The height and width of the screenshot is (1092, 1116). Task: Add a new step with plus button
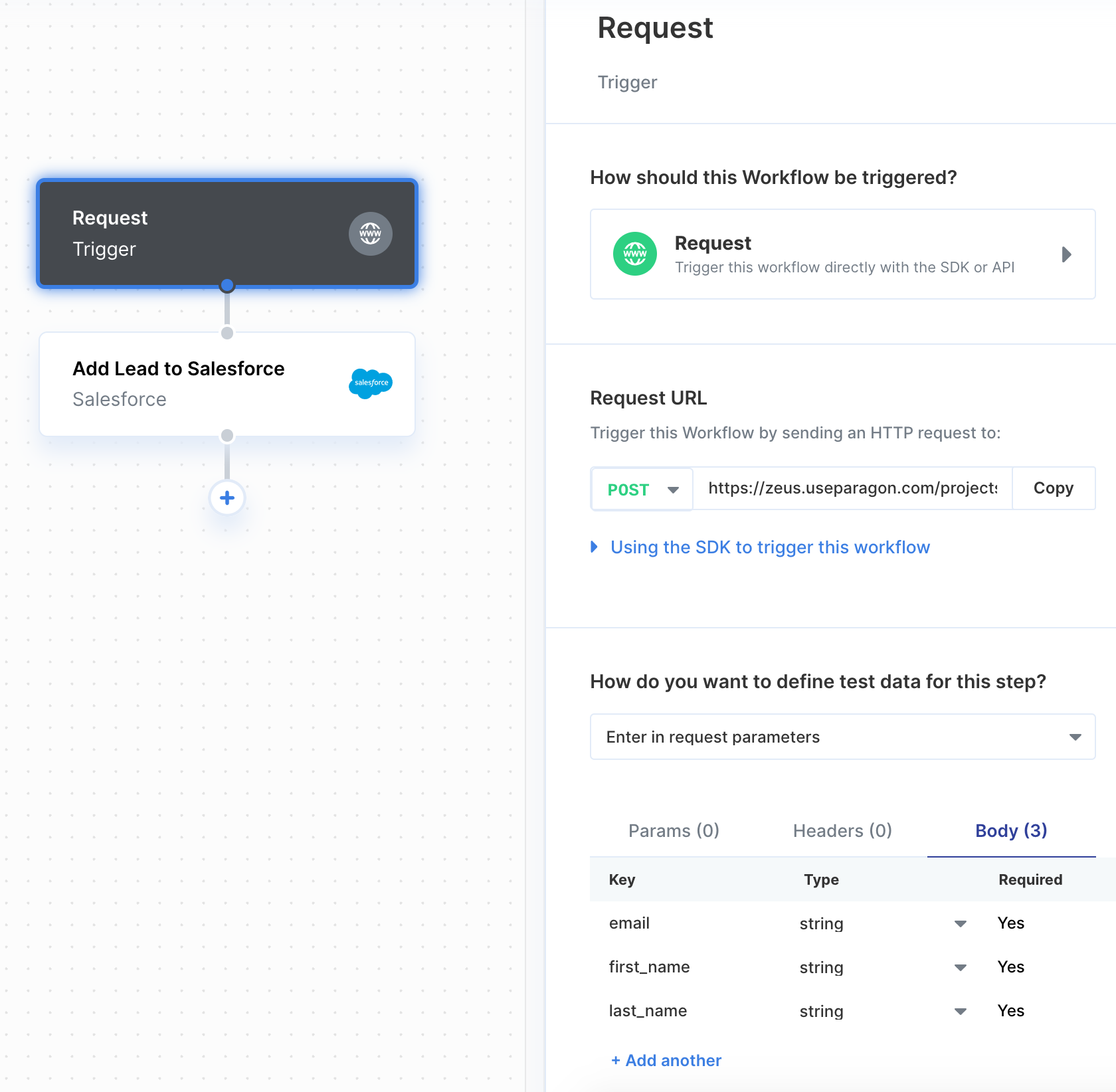pyautogui.click(x=227, y=498)
